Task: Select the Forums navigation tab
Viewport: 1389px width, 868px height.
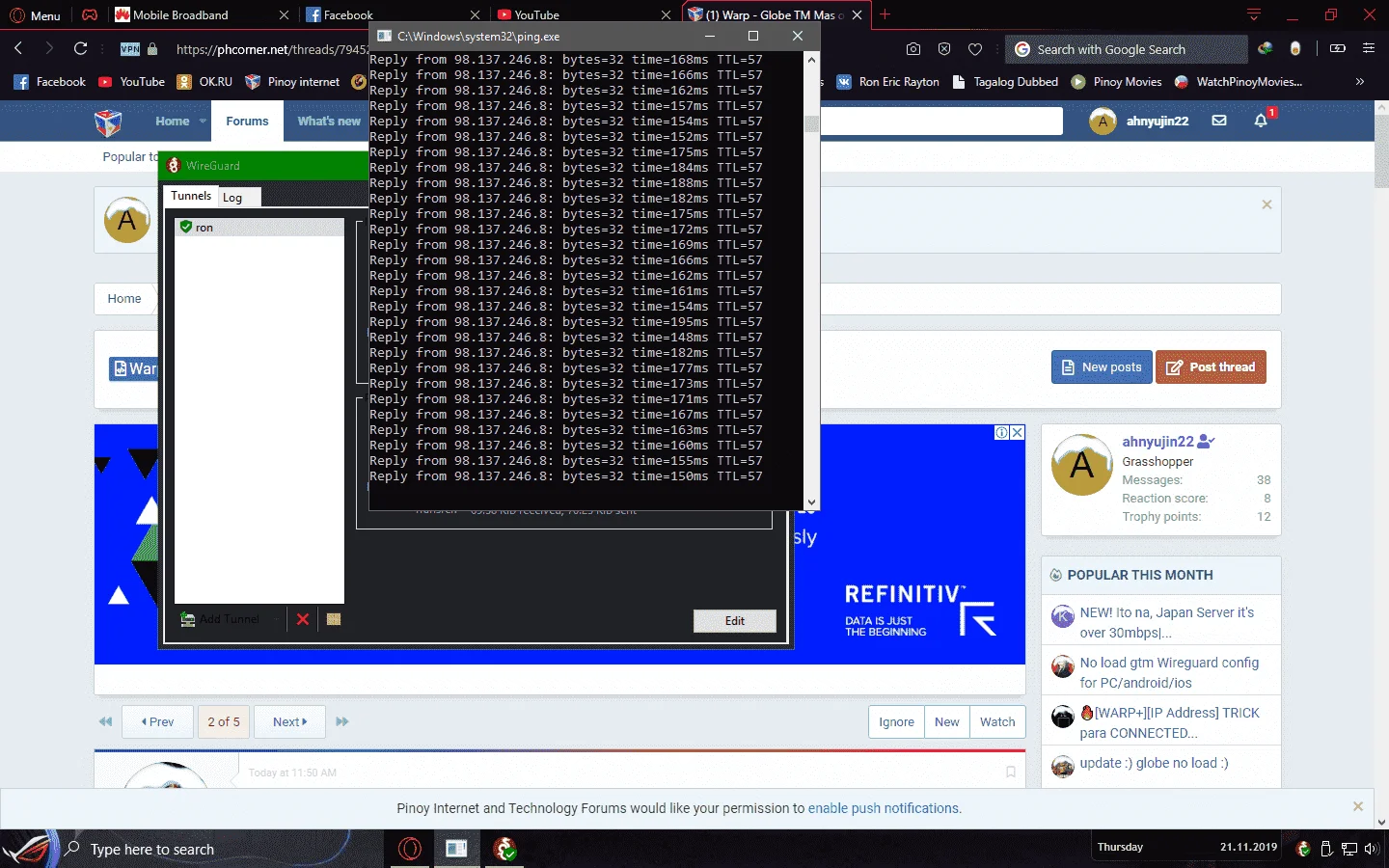Action: click(x=247, y=122)
